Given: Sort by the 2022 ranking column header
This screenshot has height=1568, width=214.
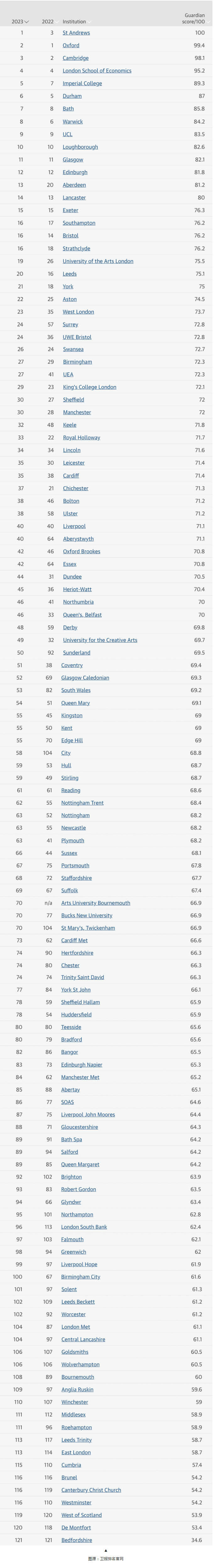Looking at the screenshot, I should pyautogui.click(x=47, y=21).
